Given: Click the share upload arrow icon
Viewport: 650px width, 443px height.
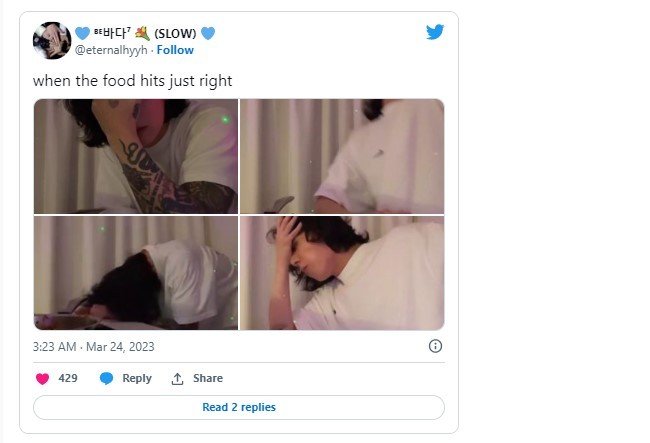Looking at the screenshot, I should click(x=178, y=379).
